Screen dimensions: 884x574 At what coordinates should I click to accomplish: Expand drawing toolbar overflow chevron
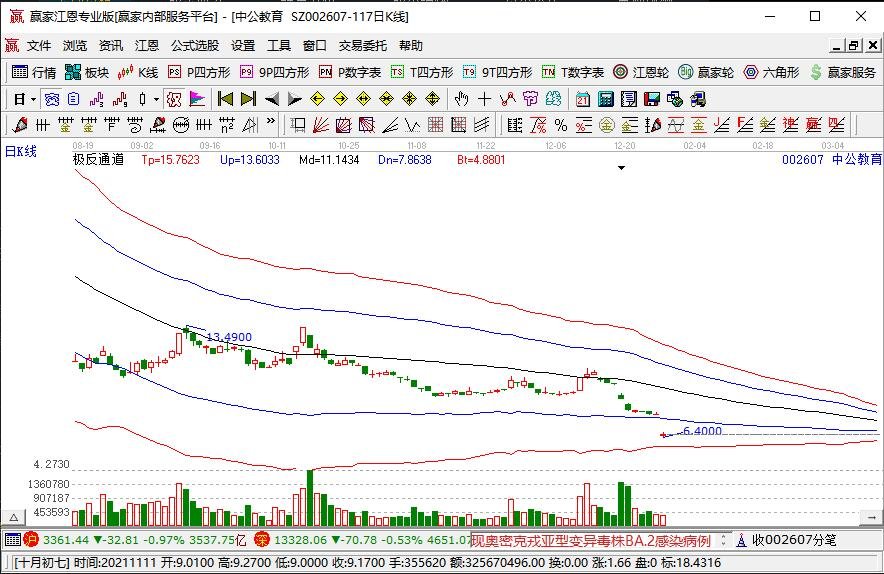[271, 121]
